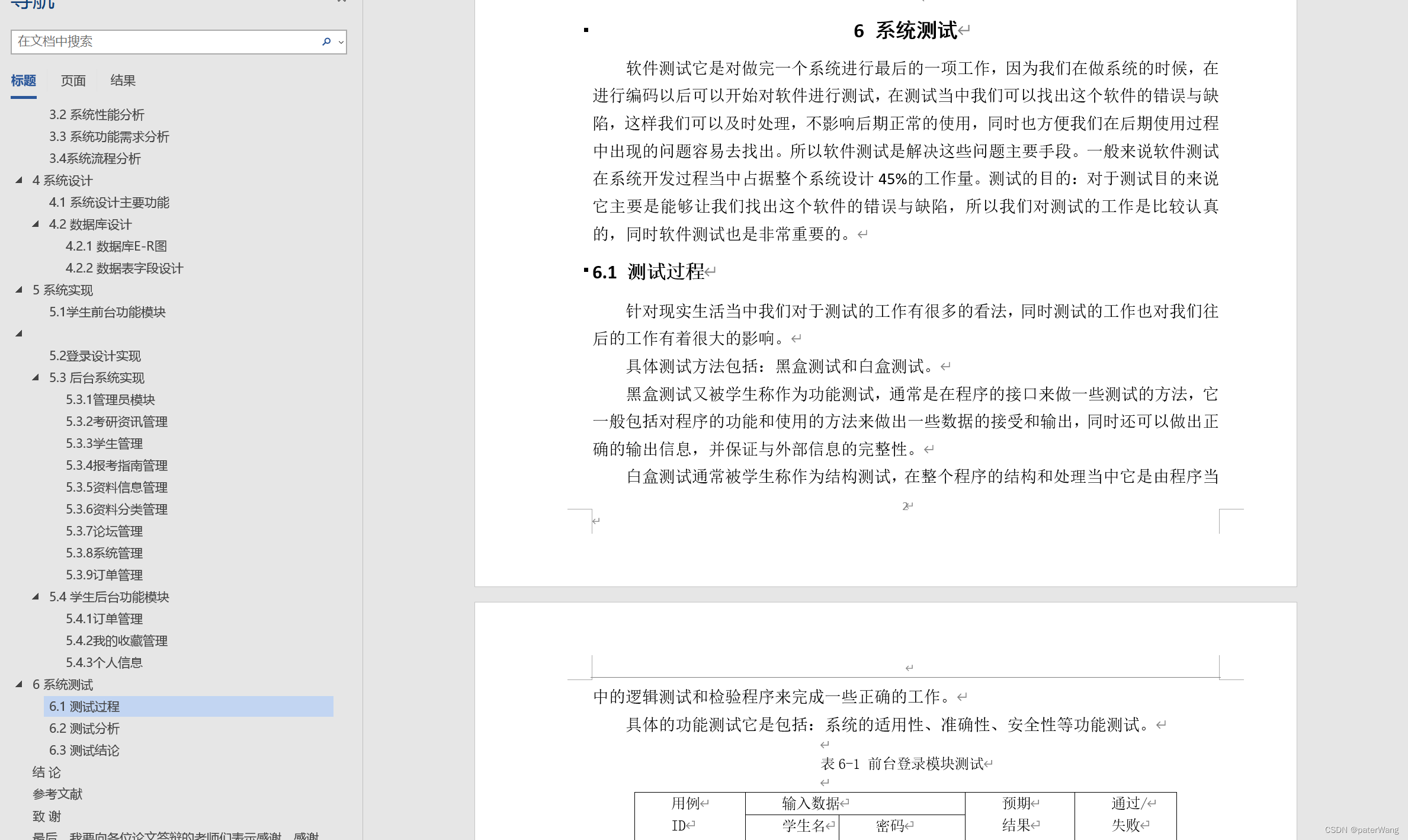Screen dimensions: 1408x840
Task: Go to heading 5.3.7论坛管理
Action: click(104, 531)
